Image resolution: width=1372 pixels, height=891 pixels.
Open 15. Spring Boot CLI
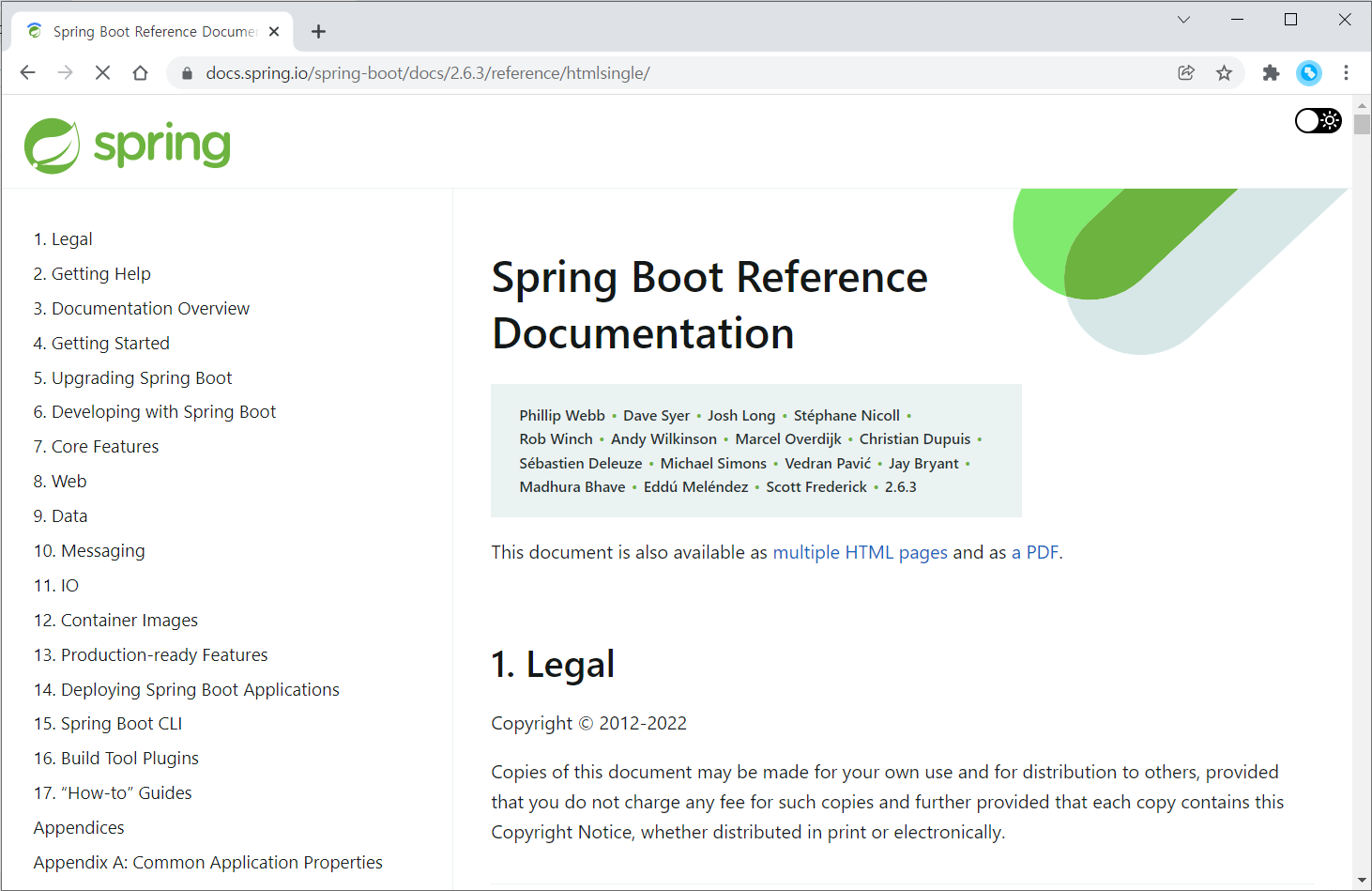click(108, 724)
